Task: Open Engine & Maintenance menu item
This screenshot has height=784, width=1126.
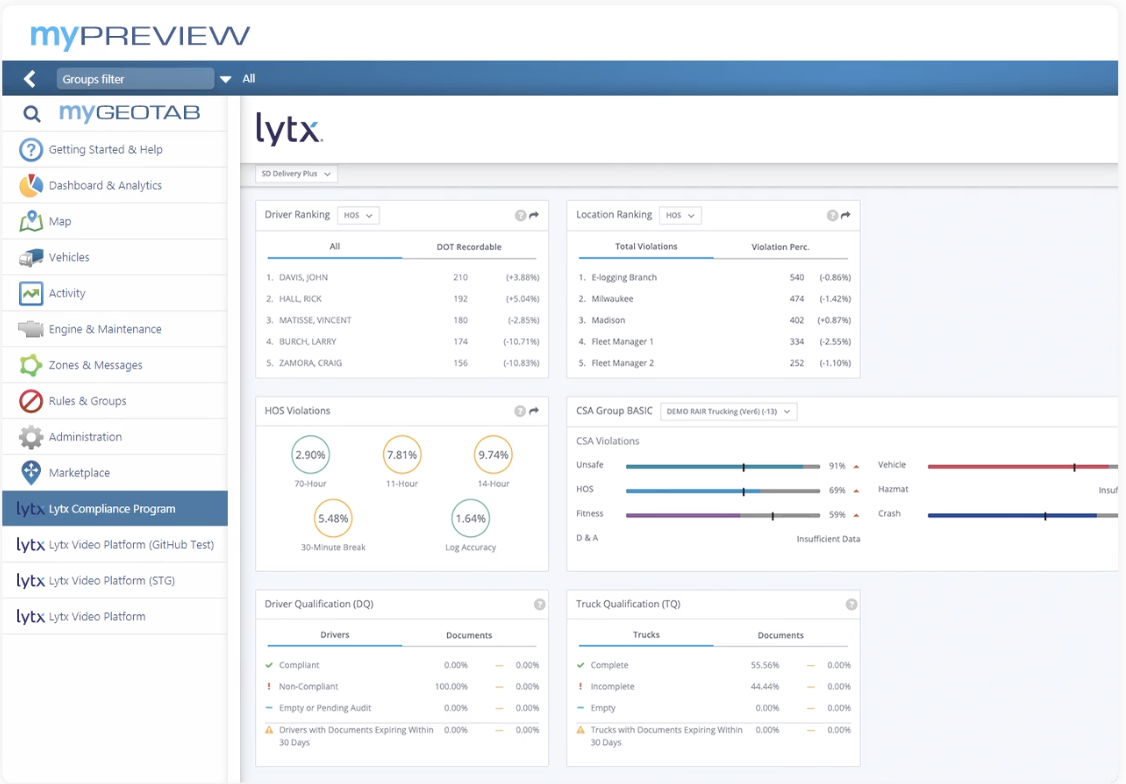Action: pos(105,330)
